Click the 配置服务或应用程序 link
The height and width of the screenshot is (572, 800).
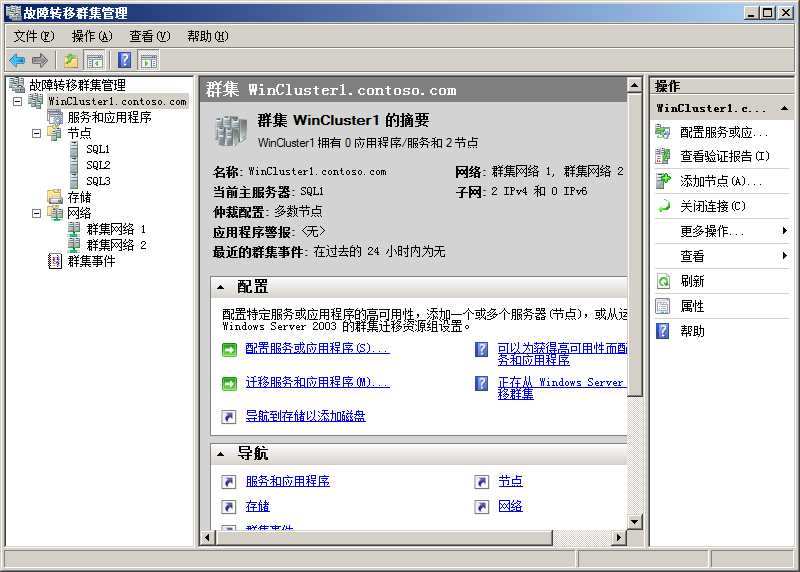coord(317,349)
